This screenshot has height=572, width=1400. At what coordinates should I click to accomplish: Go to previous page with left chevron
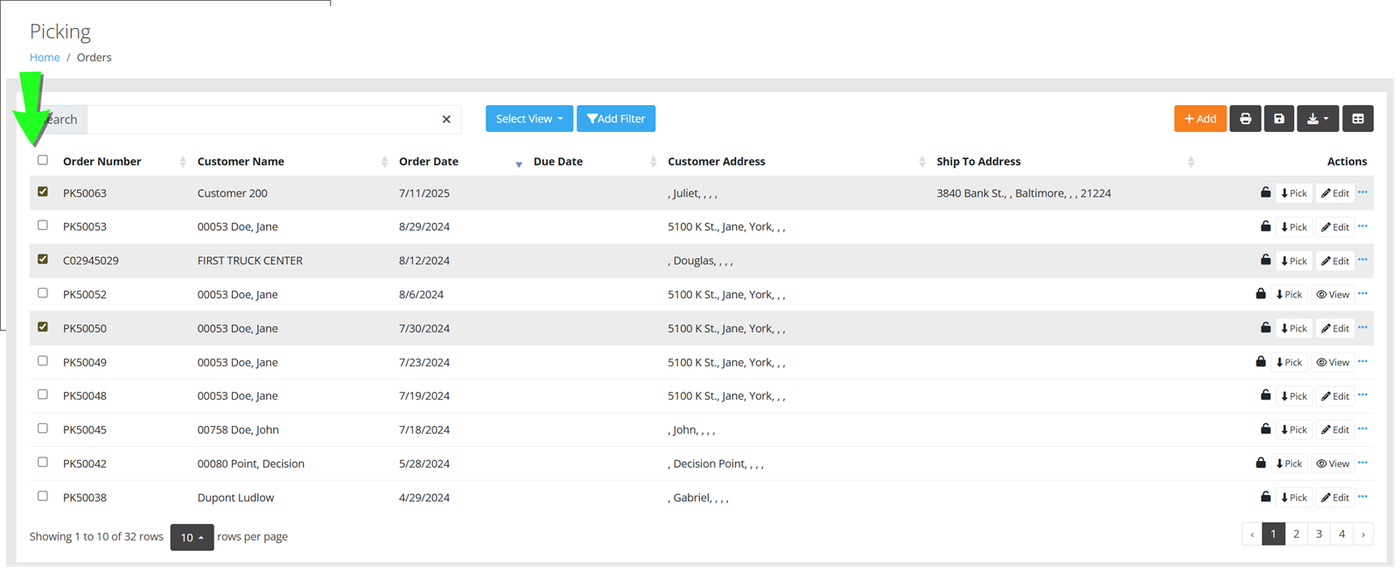(x=1252, y=534)
